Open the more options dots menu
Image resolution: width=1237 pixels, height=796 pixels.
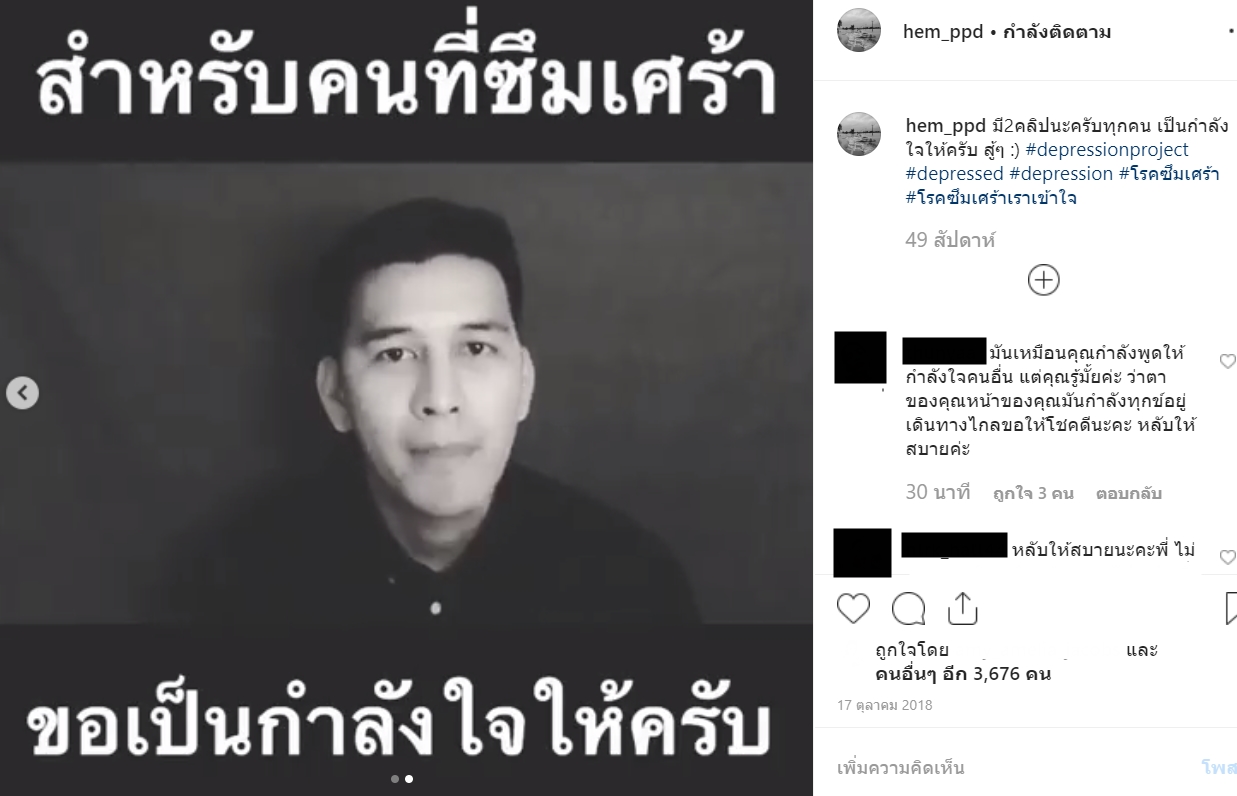tap(1230, 32)
